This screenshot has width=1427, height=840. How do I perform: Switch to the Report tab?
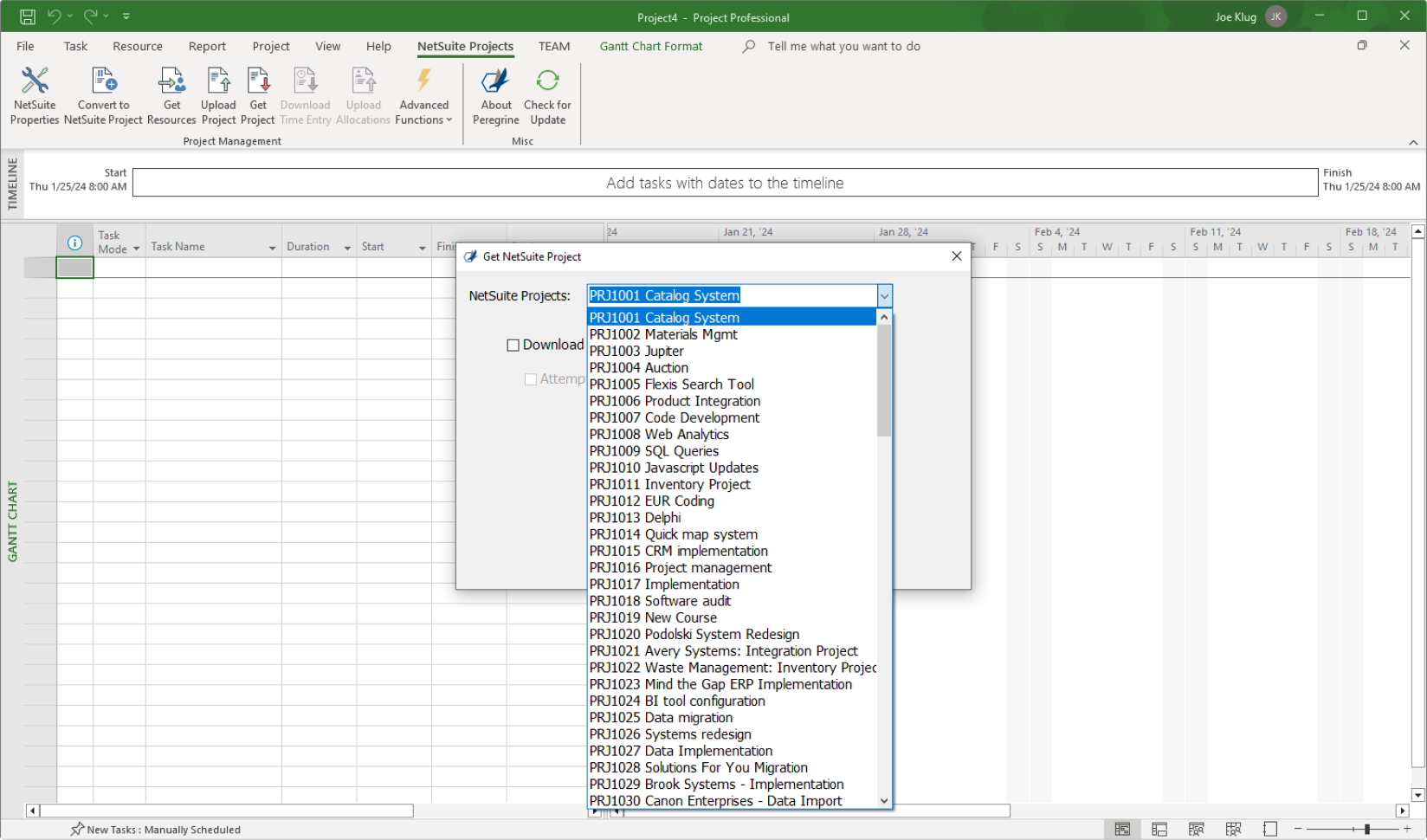(x=207, y=47)
